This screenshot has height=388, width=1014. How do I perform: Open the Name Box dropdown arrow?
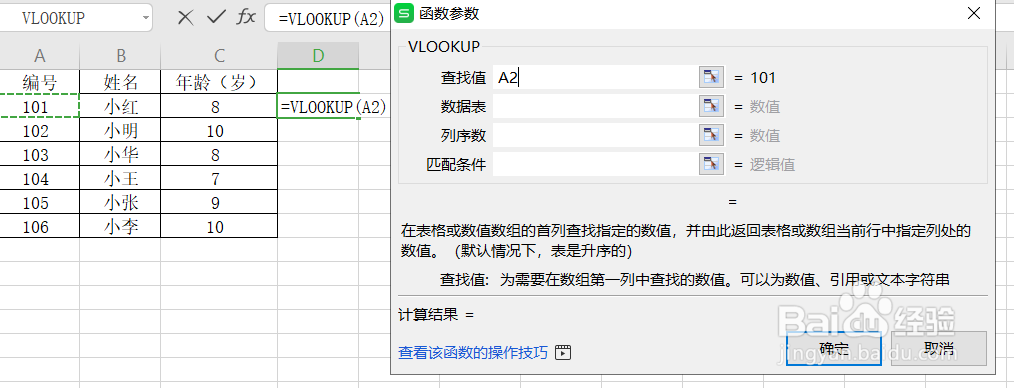tap(146, 18)
